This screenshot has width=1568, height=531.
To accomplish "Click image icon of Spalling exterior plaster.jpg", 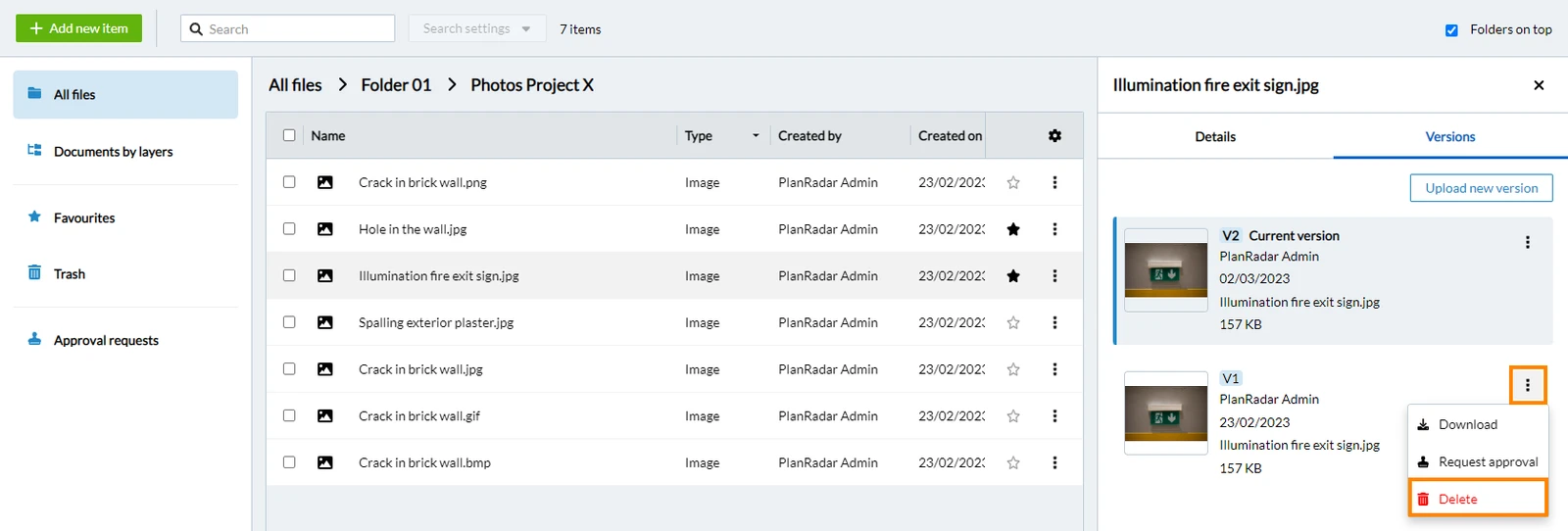I will coord(325,322).
